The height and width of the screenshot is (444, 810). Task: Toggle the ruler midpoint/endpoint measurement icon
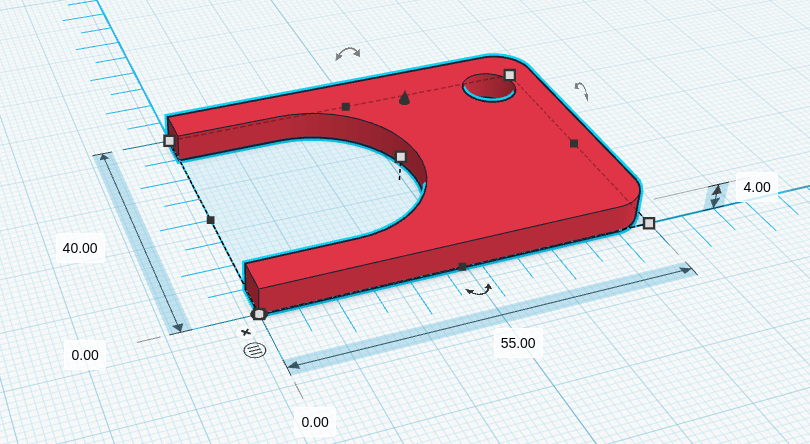pos(255,350)
